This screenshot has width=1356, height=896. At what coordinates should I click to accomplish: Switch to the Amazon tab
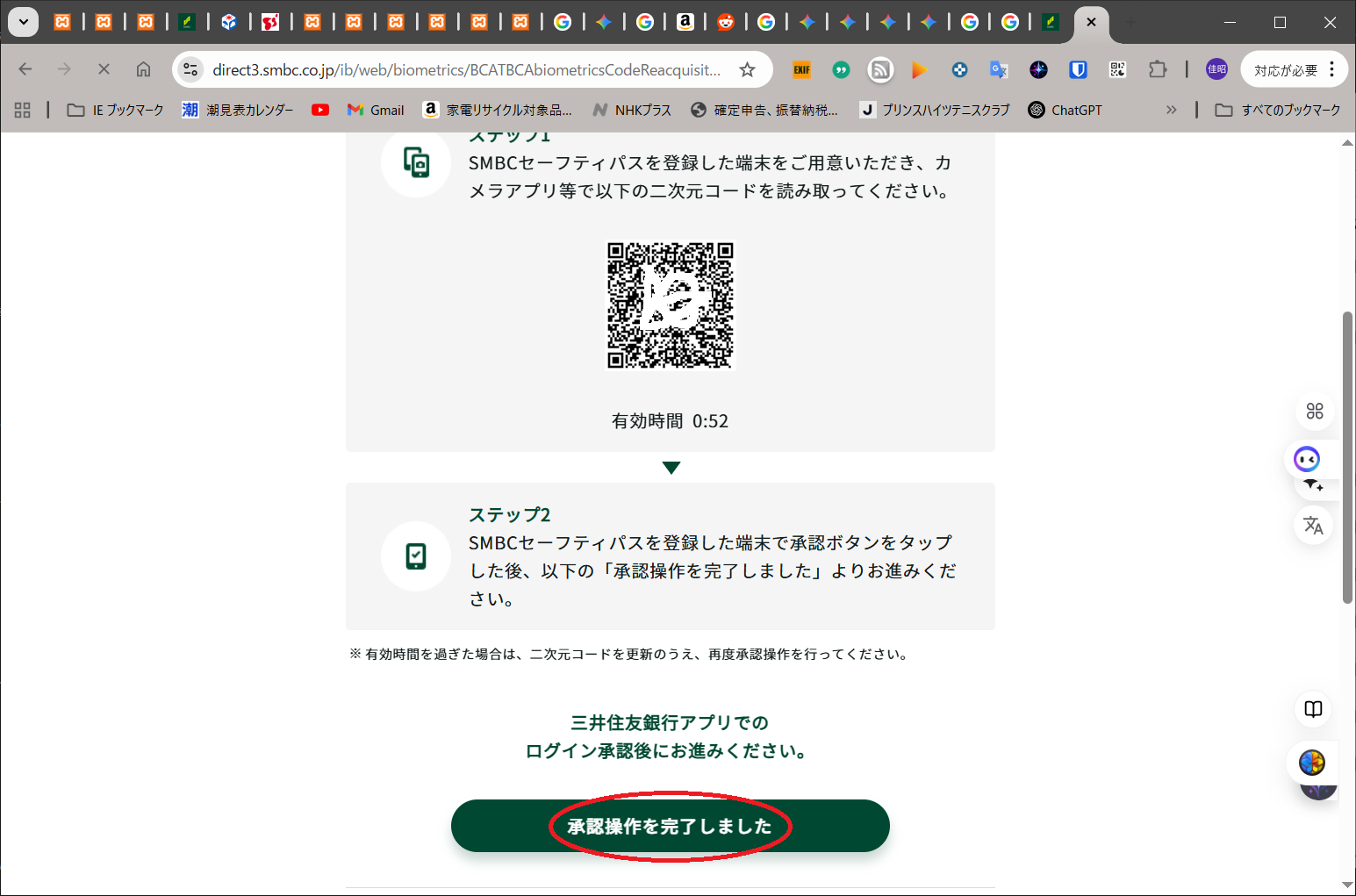coord(685,22)
